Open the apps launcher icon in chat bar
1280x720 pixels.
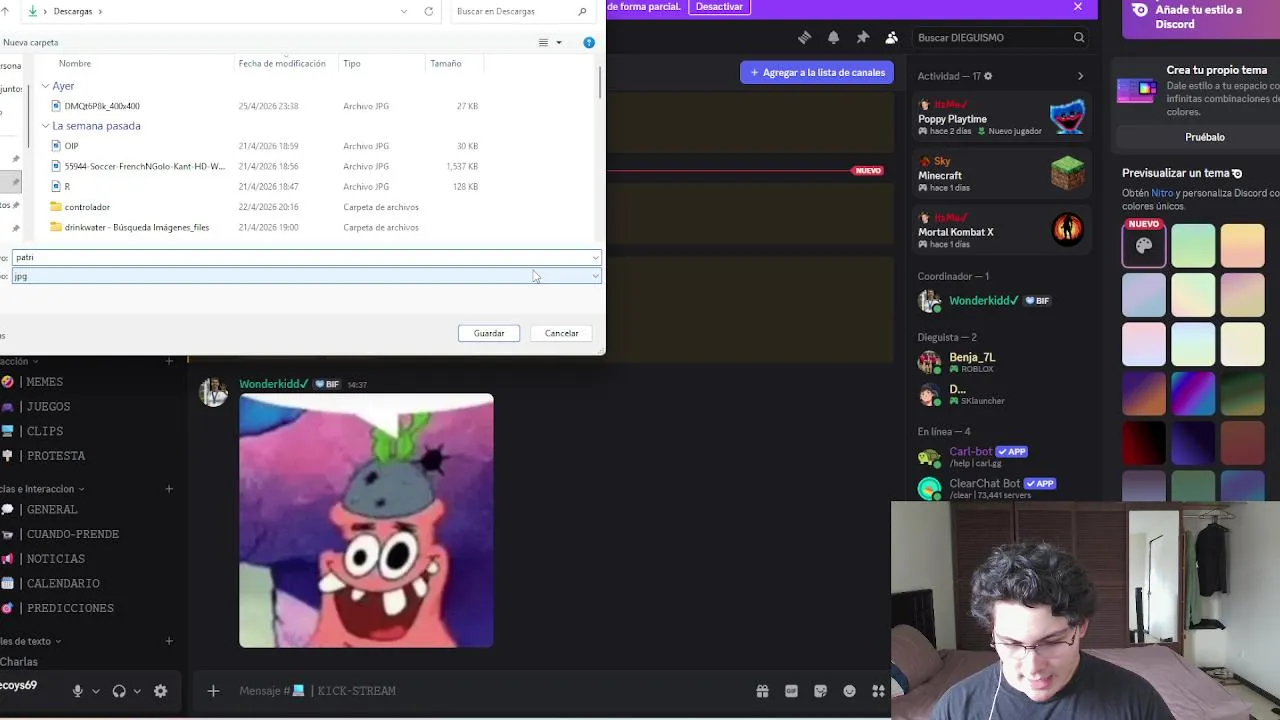pyautogui.click(x=878, y=691)
